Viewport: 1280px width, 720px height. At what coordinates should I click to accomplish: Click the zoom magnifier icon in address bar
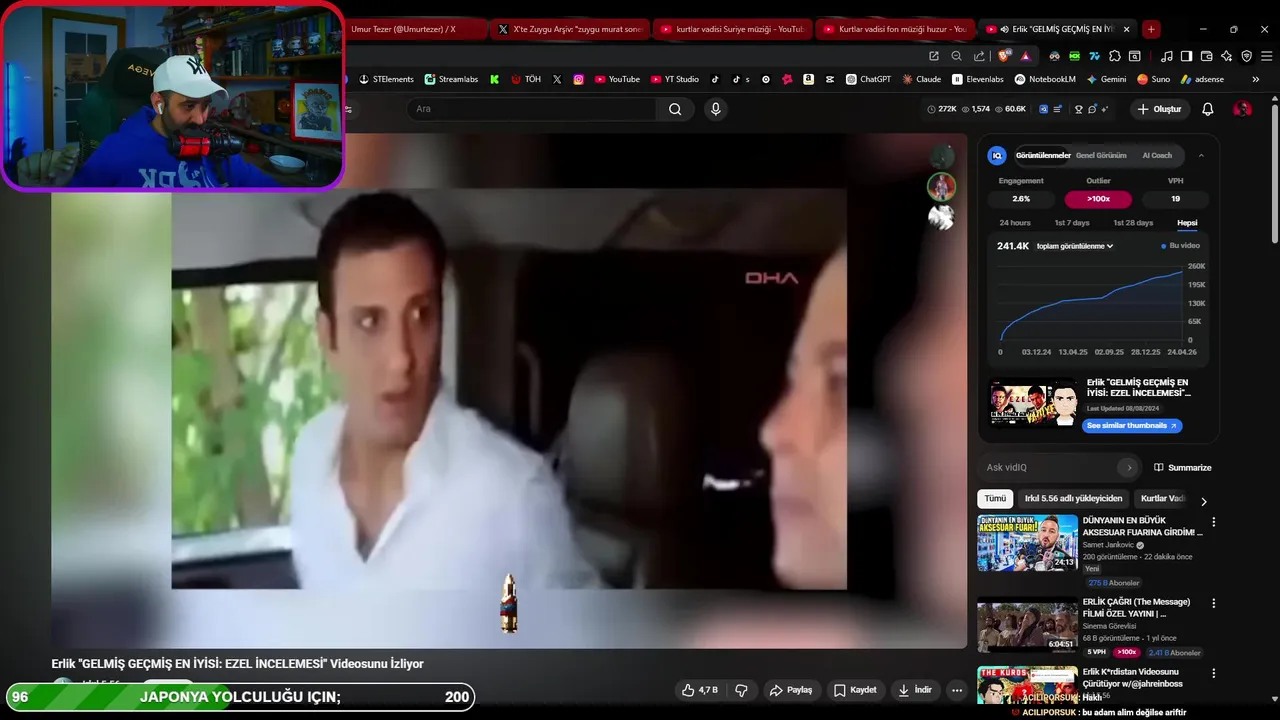(956, 56)
